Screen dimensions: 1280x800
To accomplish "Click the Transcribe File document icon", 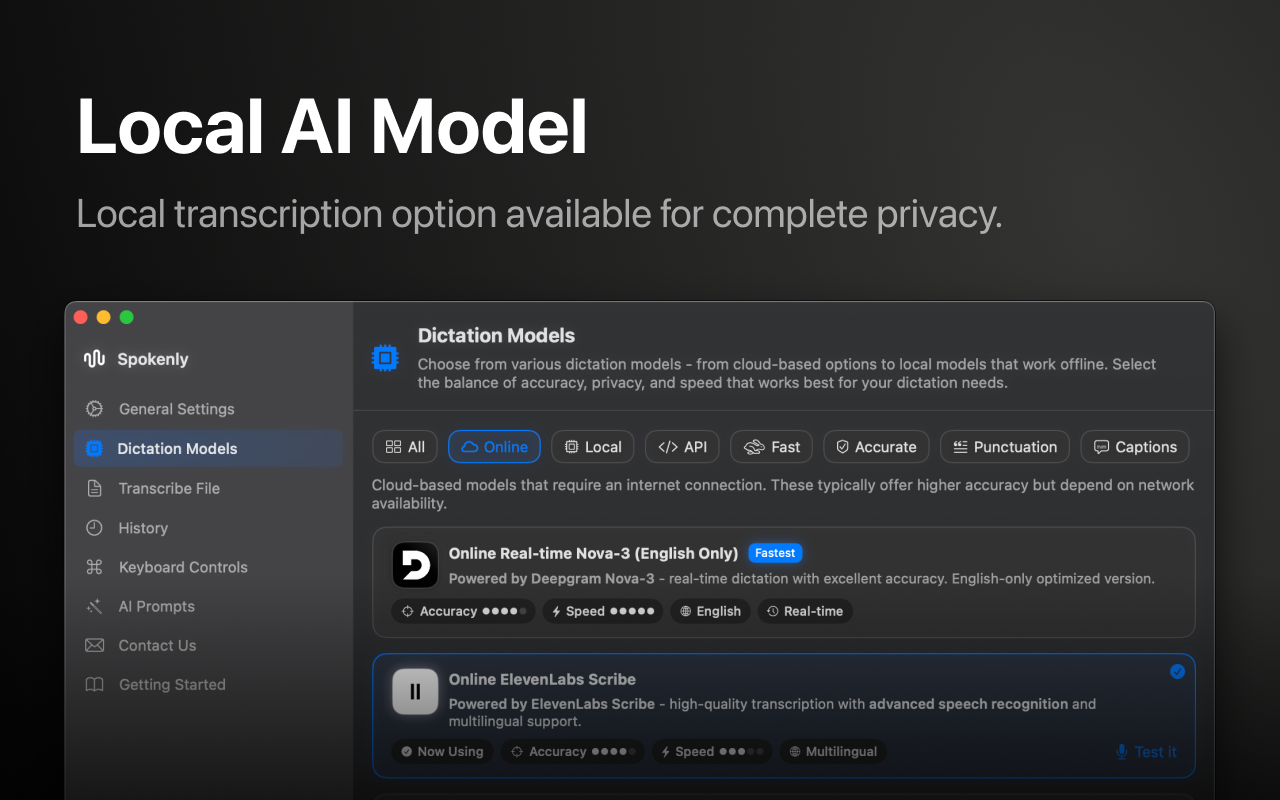I will pyautogui.click(x=95, y=488).
